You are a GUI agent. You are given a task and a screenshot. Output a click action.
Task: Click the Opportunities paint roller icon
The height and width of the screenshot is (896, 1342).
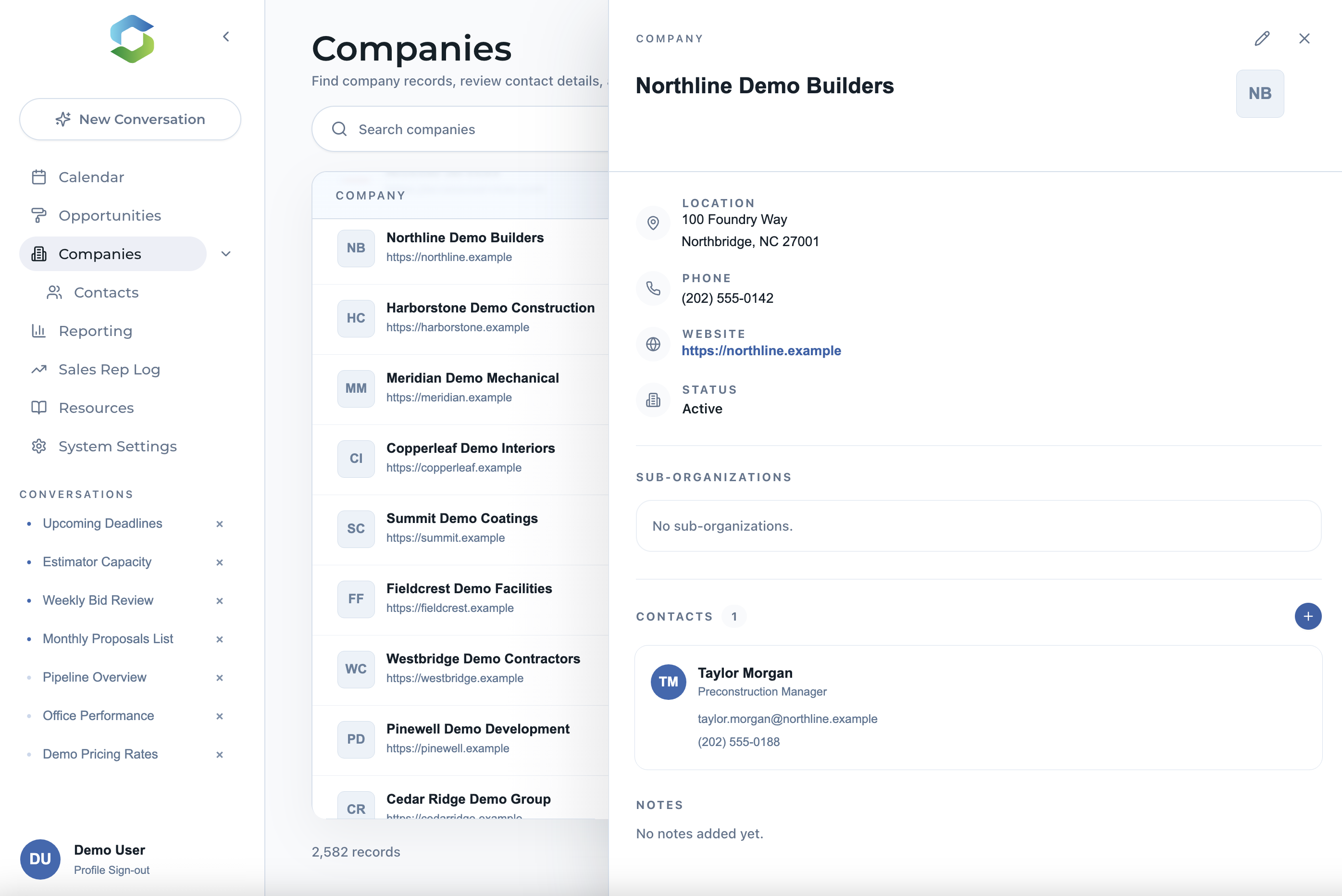point(39,215)
